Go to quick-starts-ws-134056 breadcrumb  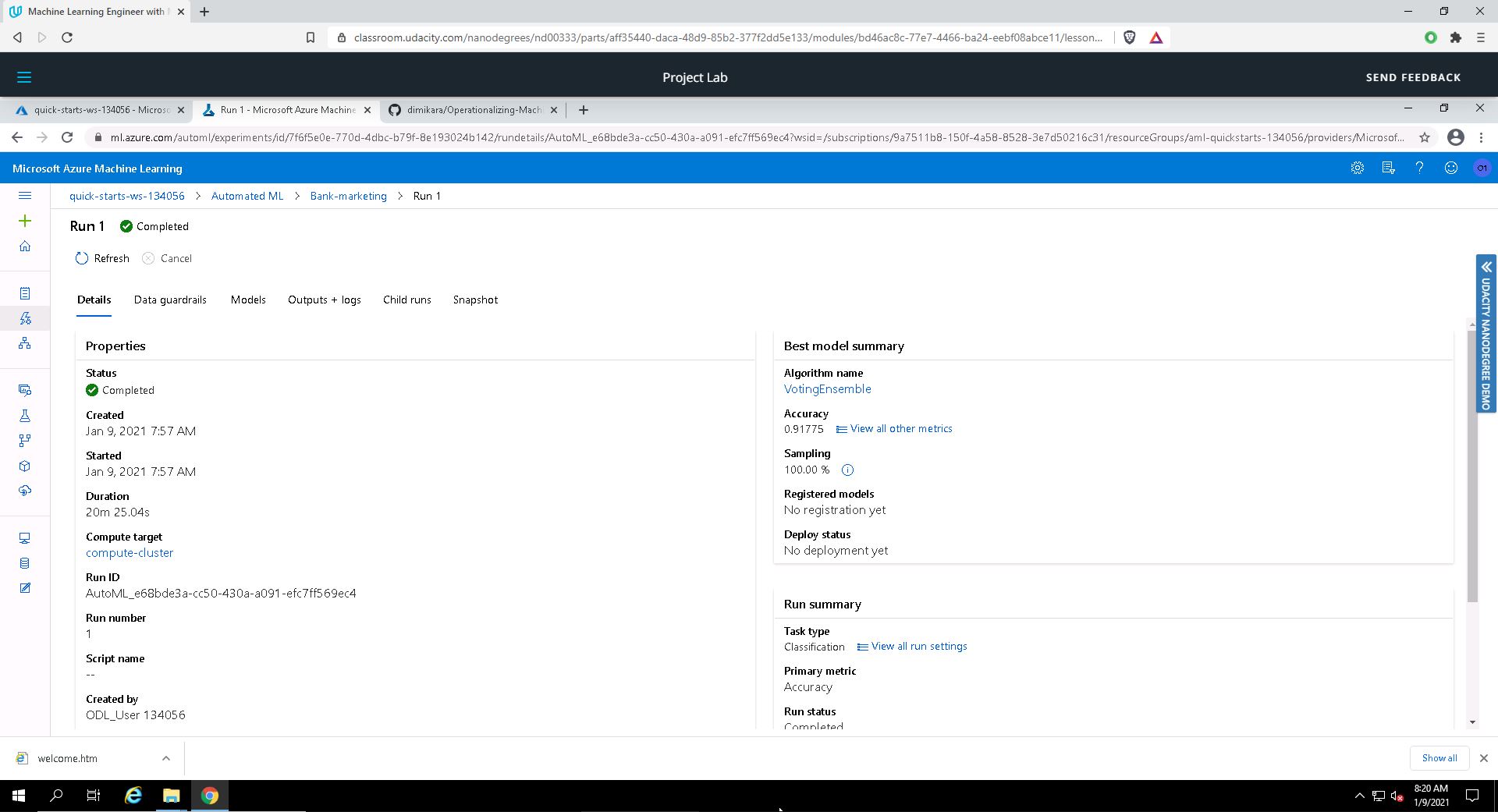[x=127, y=196]
